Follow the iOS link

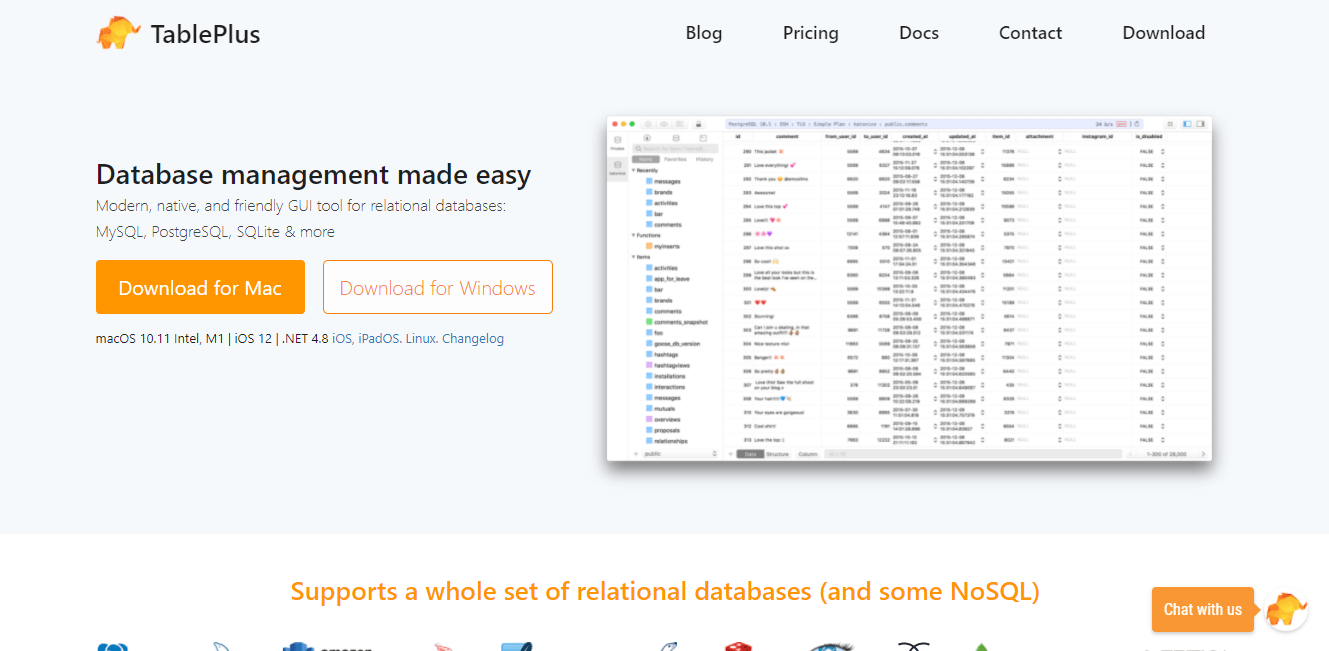pyautogui.click(x=342, y=339)
